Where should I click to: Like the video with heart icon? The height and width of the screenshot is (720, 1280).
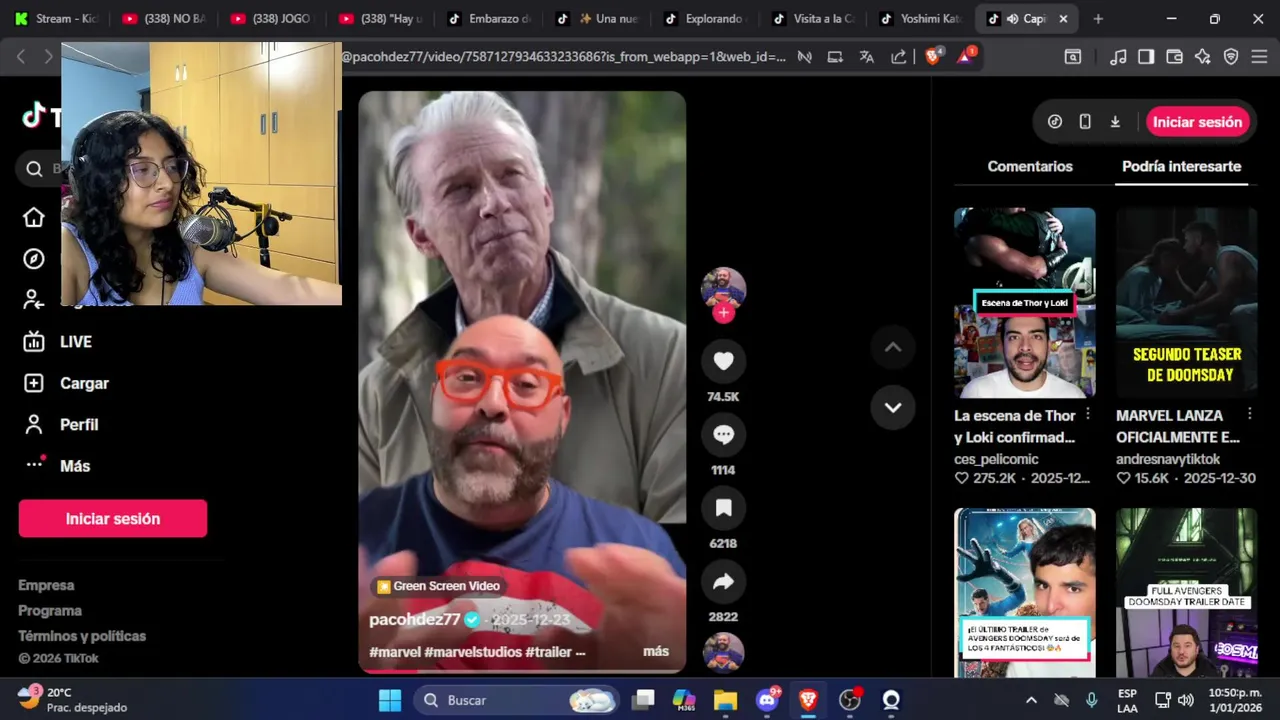tap(723, 361)
